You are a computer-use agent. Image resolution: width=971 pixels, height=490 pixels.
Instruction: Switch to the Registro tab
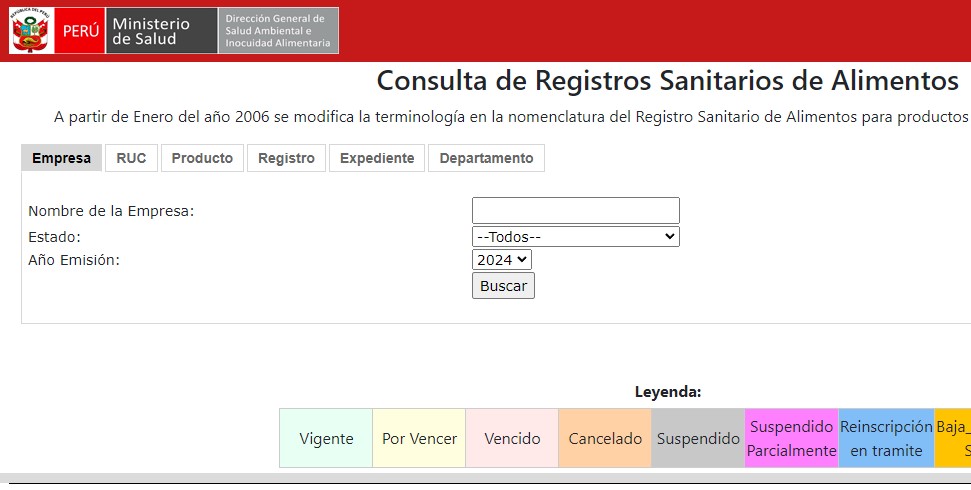pos(286,158)
